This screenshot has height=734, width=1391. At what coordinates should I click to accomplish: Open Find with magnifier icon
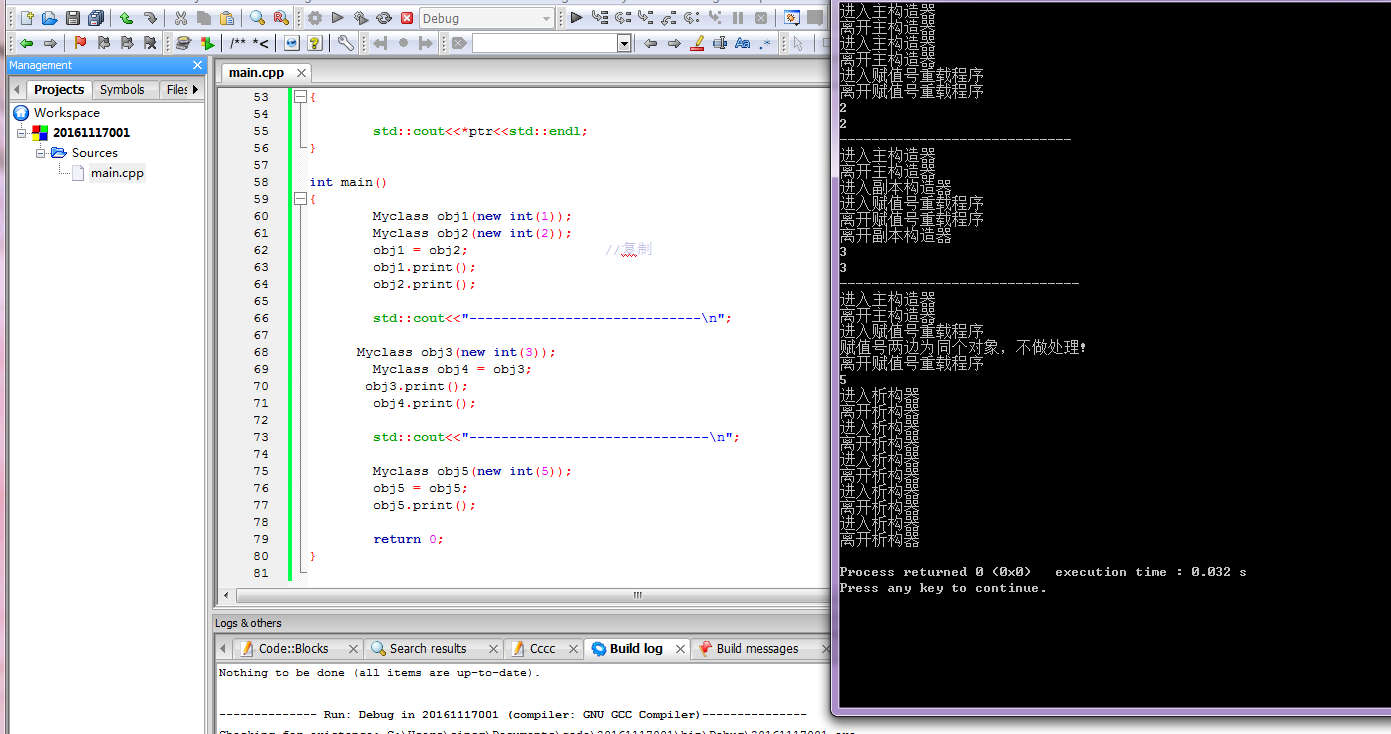pos(257,18)
